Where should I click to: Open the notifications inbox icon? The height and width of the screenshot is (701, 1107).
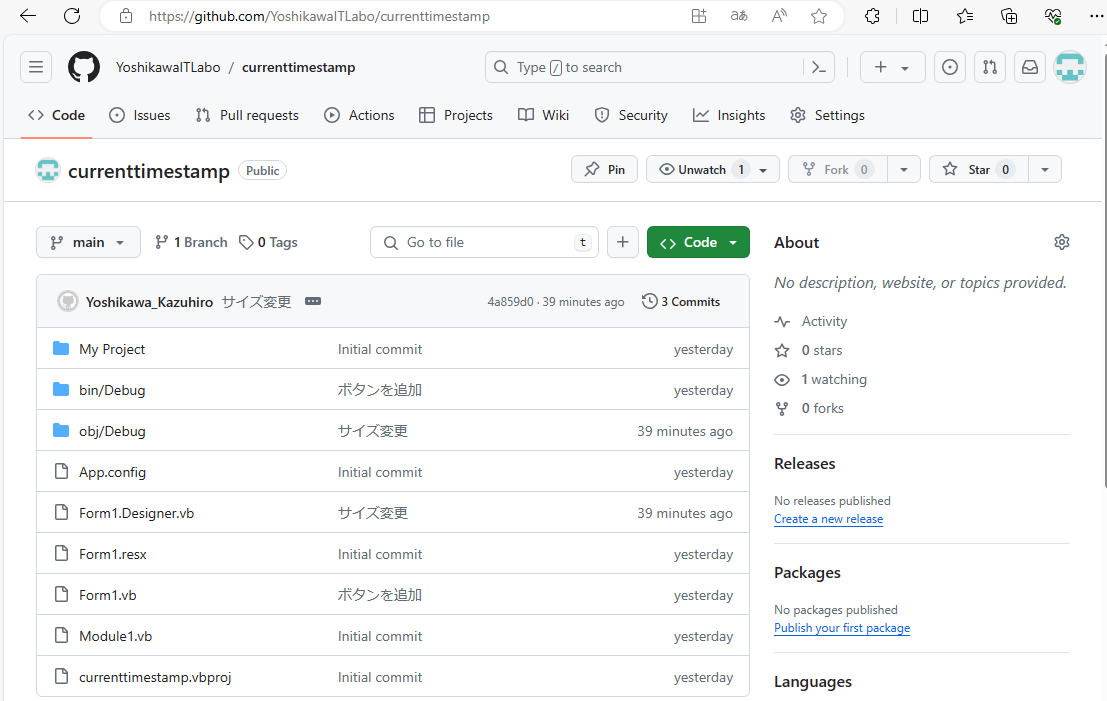(1029, 67)
